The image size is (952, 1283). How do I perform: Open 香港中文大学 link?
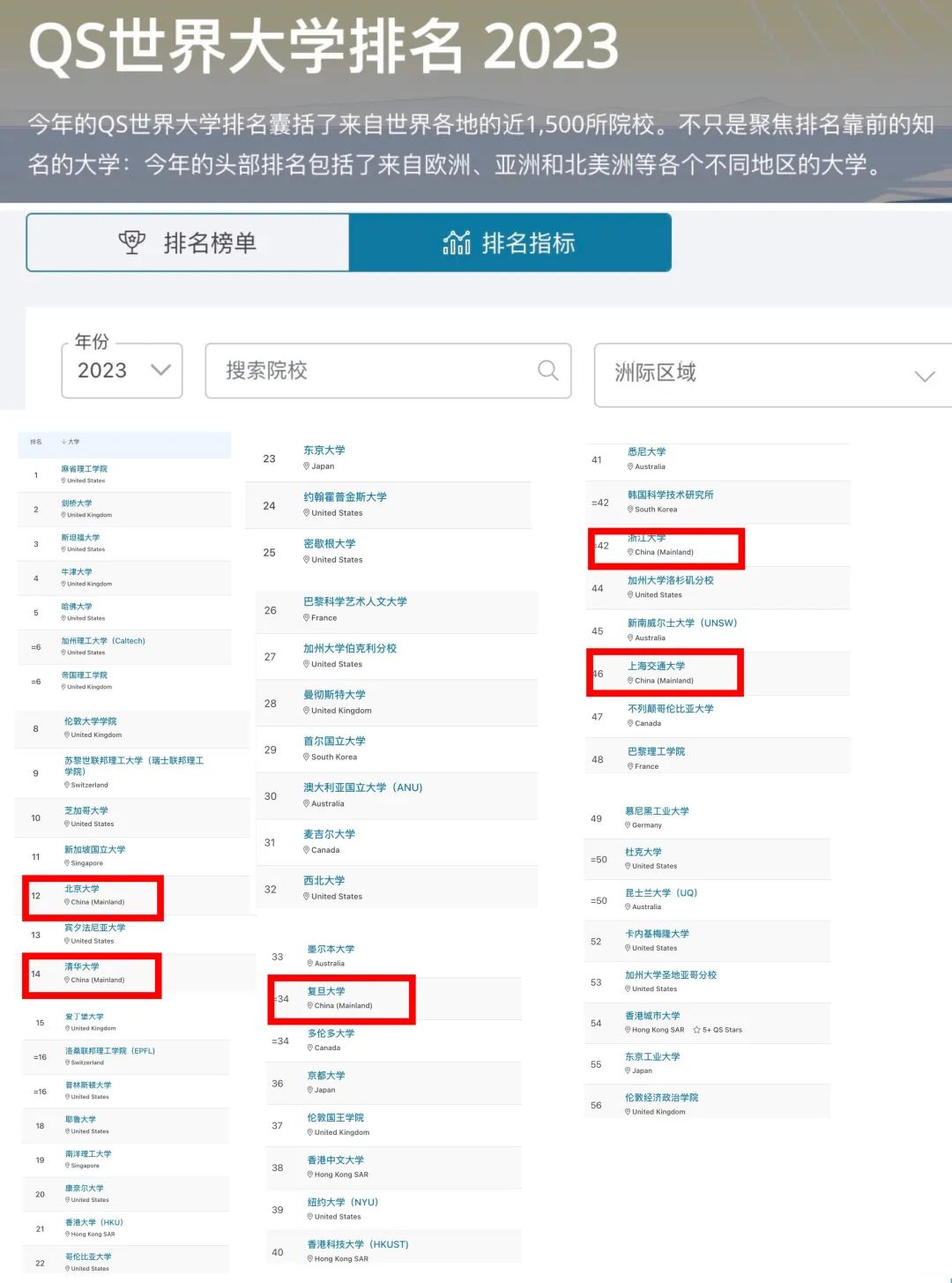[336, 1160]
